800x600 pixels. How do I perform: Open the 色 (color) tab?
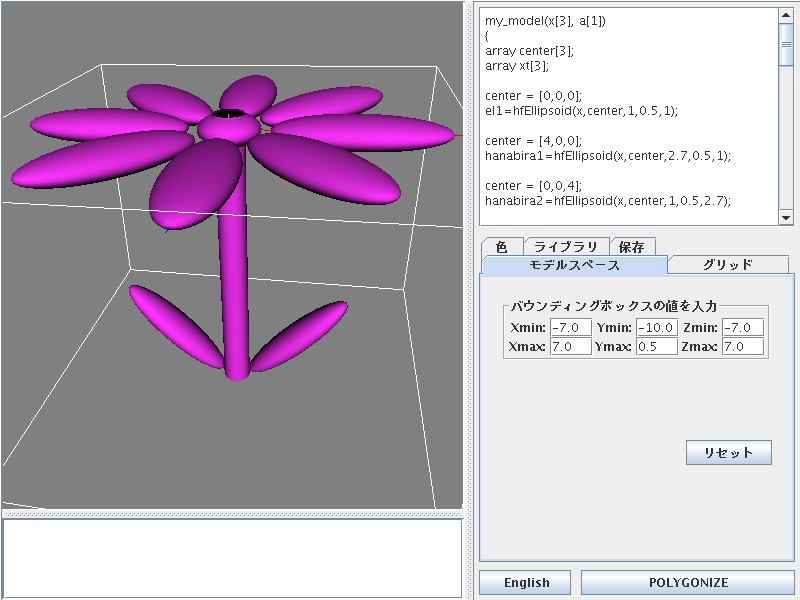coord(502,247)
